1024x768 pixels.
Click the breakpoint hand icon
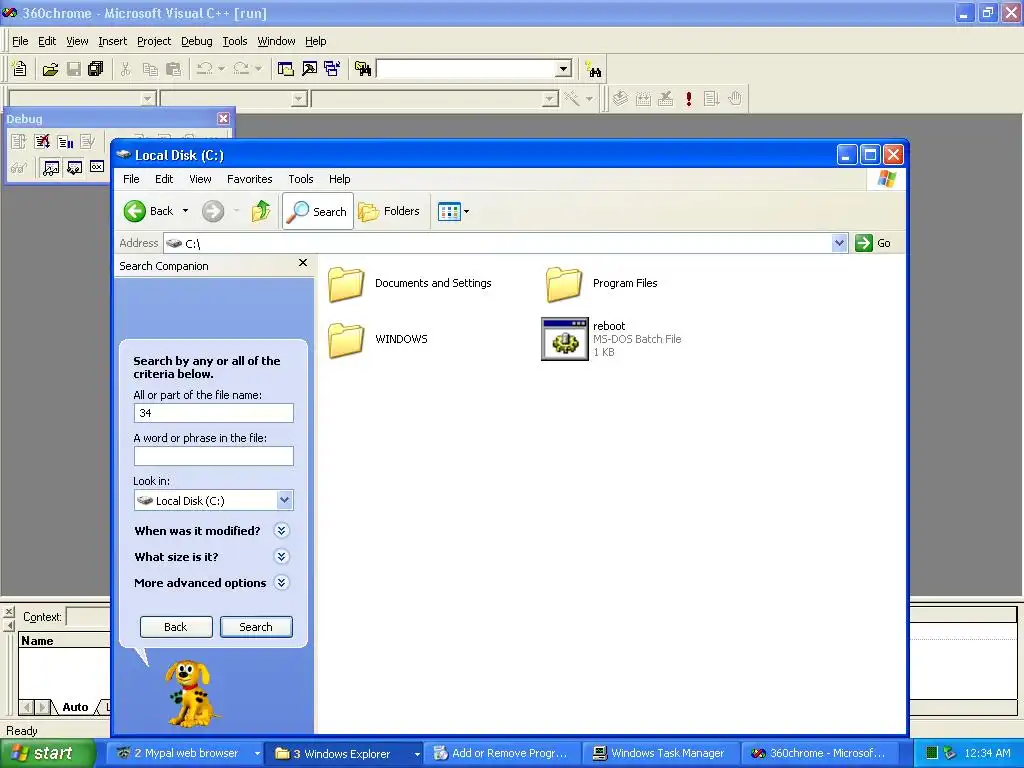(735, 99)
